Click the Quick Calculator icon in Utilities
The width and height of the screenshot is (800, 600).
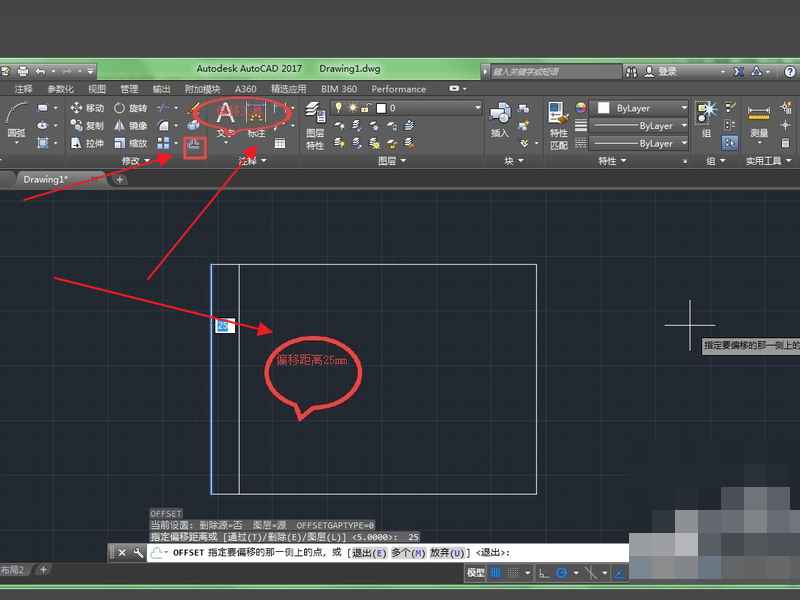[786, 143]
